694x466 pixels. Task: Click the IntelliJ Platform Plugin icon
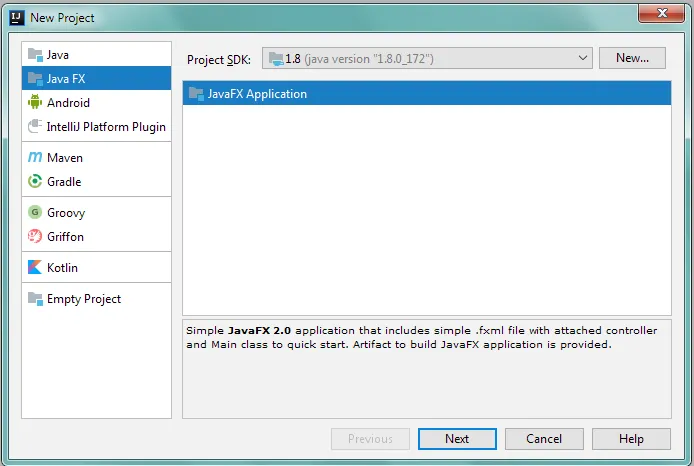[35, 126]
